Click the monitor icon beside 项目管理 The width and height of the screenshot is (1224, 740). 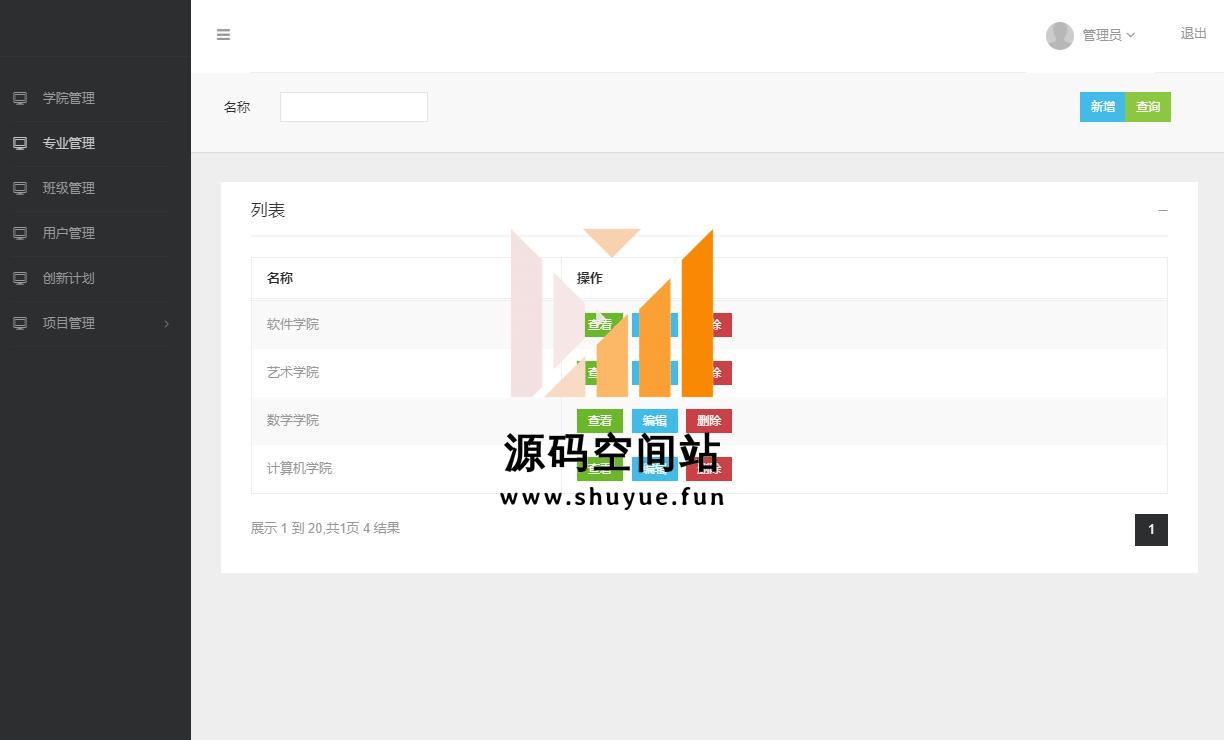20,323
